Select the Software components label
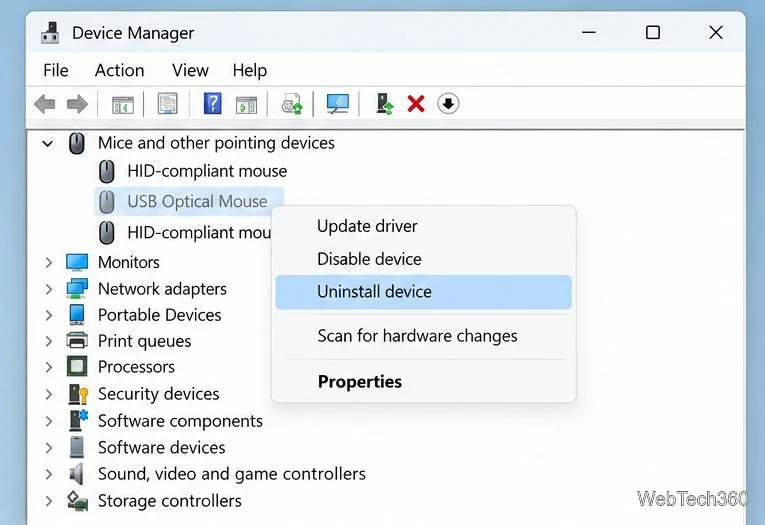This screenshot has height=525, width=765. [180, 421]
